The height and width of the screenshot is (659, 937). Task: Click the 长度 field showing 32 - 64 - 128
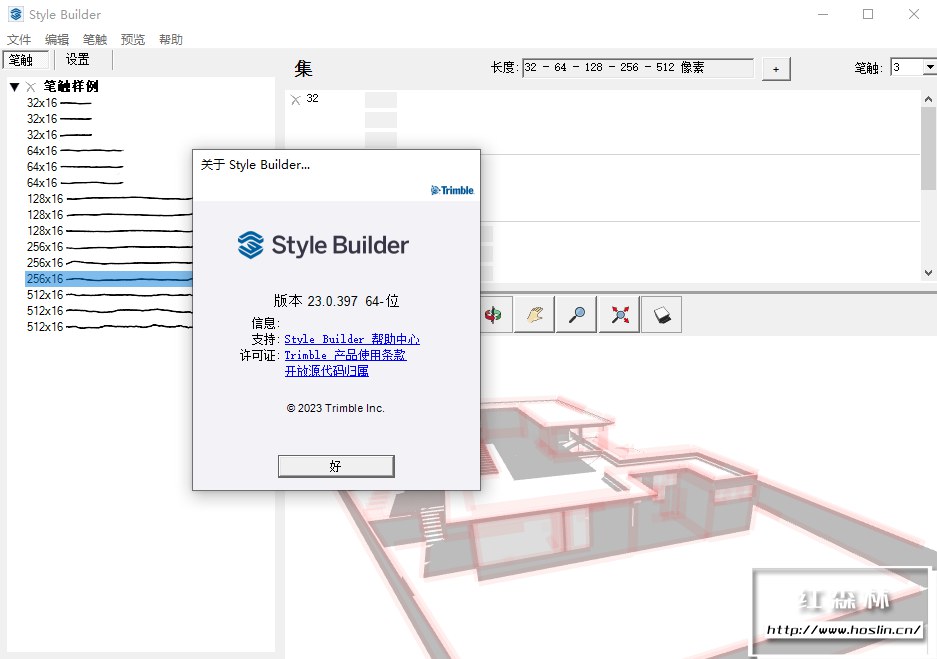pos(638,68)
